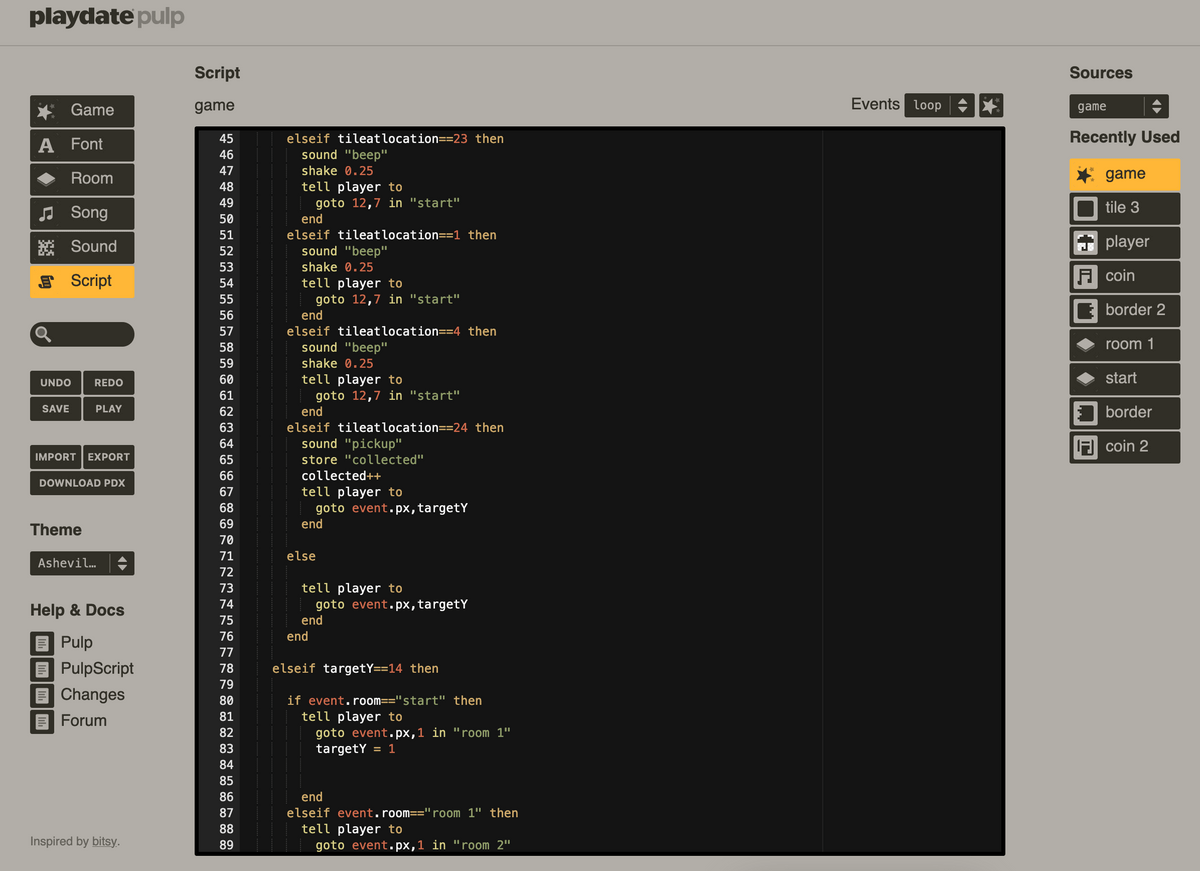Click border tile icon
This screenshot has width=1200, height=871.
[x=1085, y=412]
